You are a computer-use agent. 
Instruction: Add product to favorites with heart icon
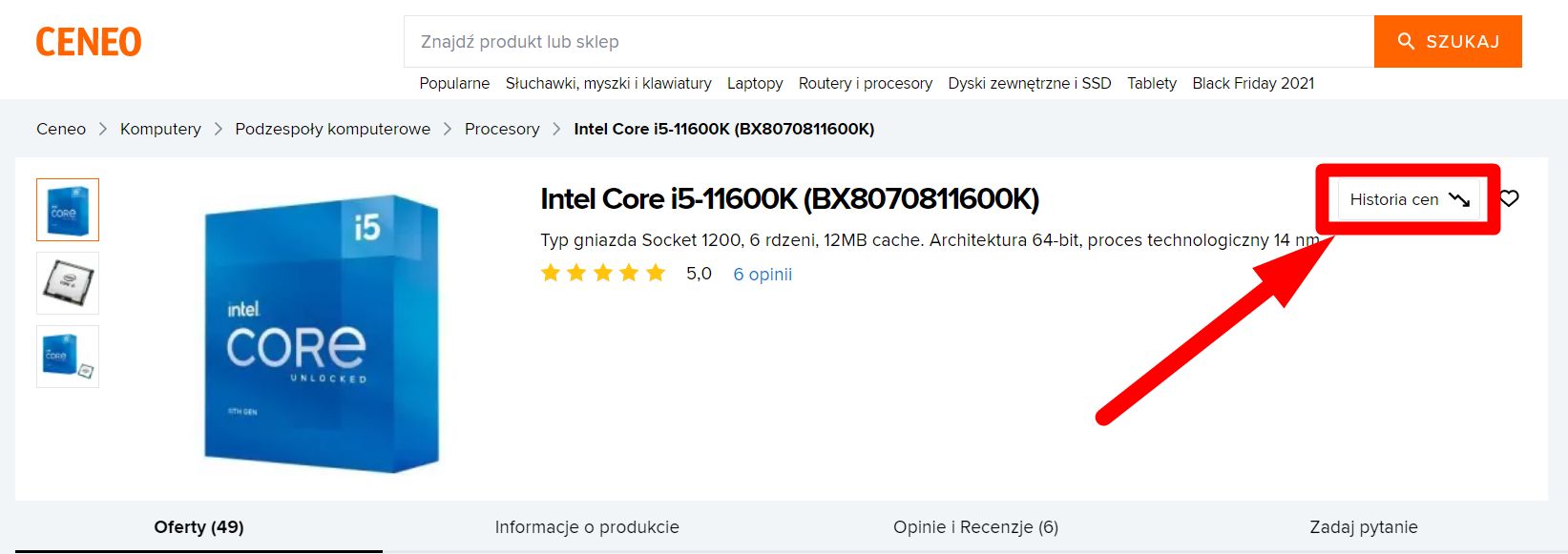click(1509, 198)
